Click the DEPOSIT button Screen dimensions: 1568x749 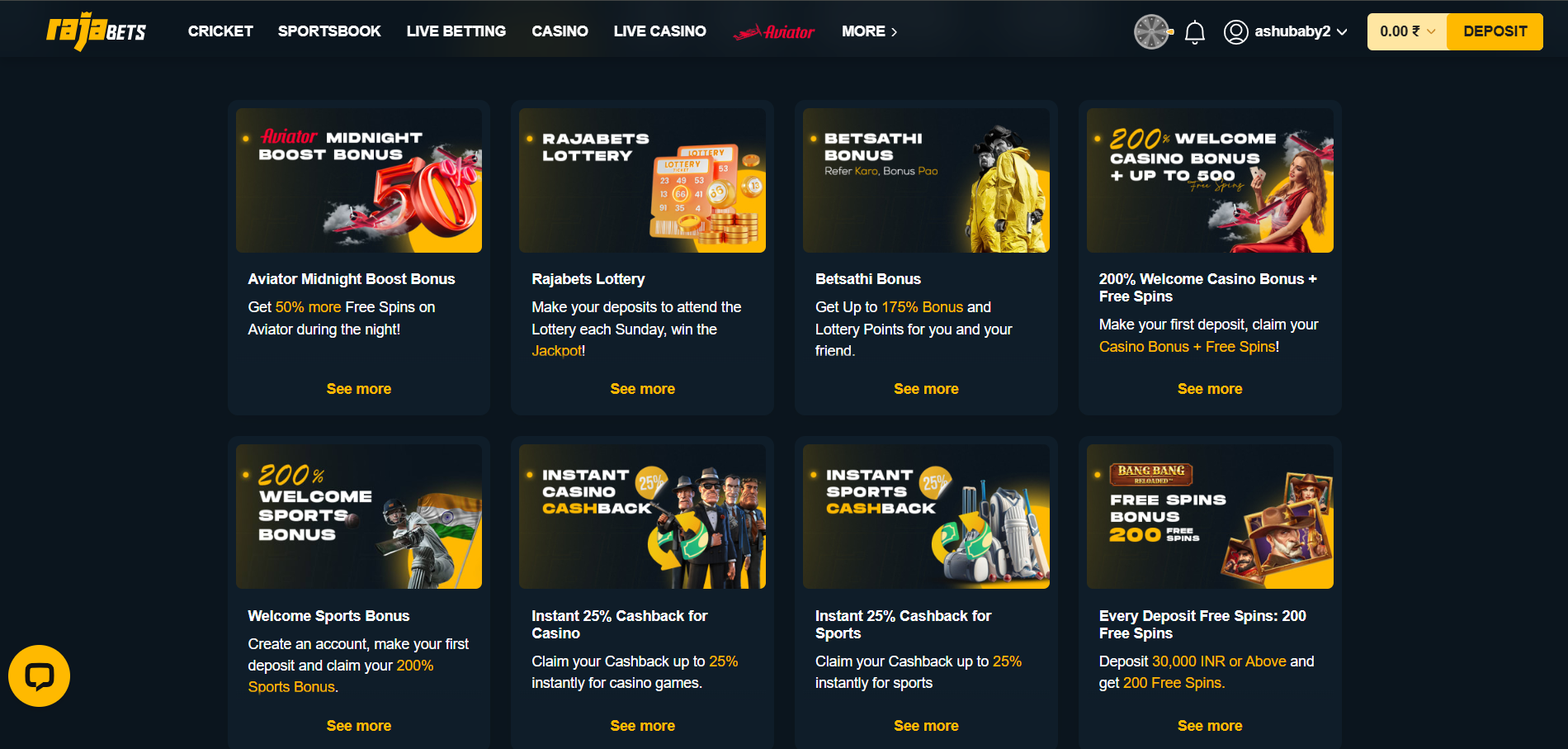point(1494,31)
